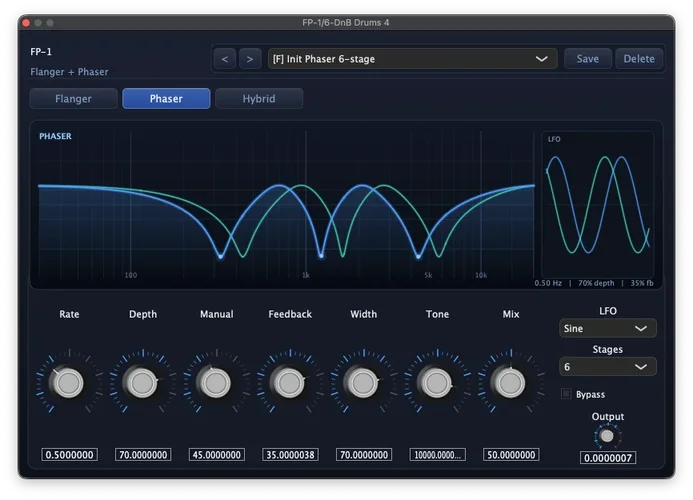The height and width of the screenshot is (500, 693).
Task: Click the Manual knob
Action: click(x=216, y=383)
